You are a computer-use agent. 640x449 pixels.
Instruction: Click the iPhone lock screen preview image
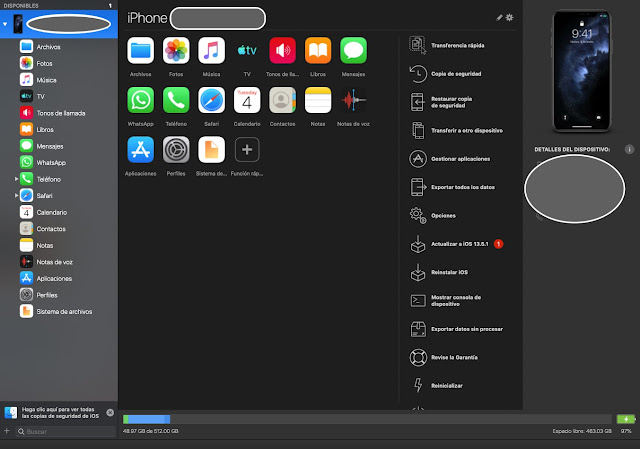[x=582, y=71]
